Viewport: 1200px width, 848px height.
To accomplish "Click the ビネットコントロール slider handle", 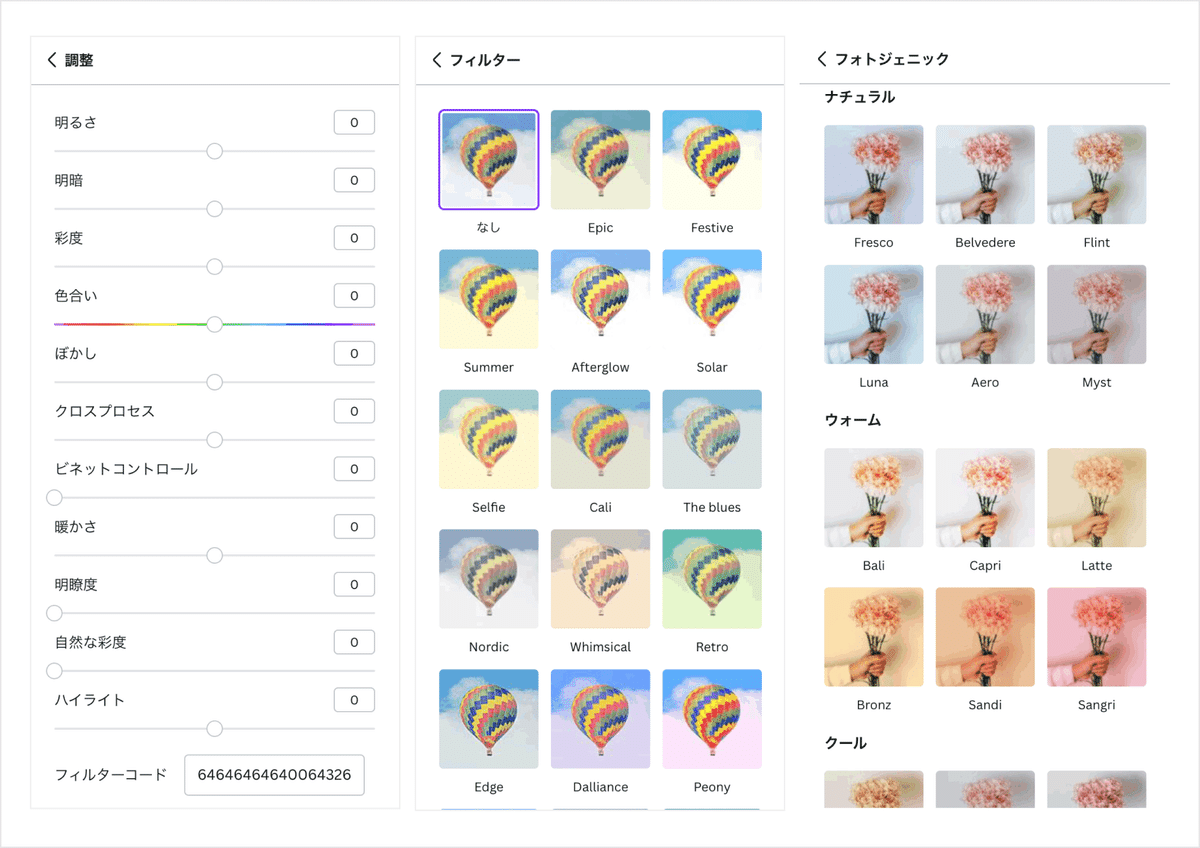I will click(x=54, y=497).
